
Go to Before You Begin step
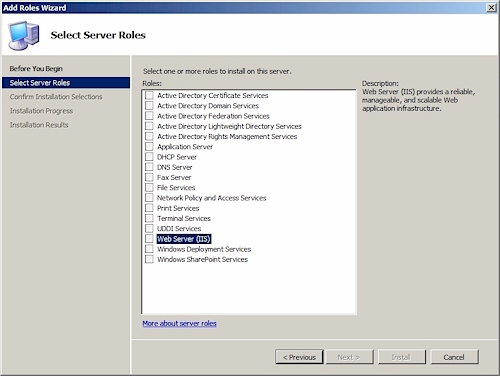[x=36, y=68]
